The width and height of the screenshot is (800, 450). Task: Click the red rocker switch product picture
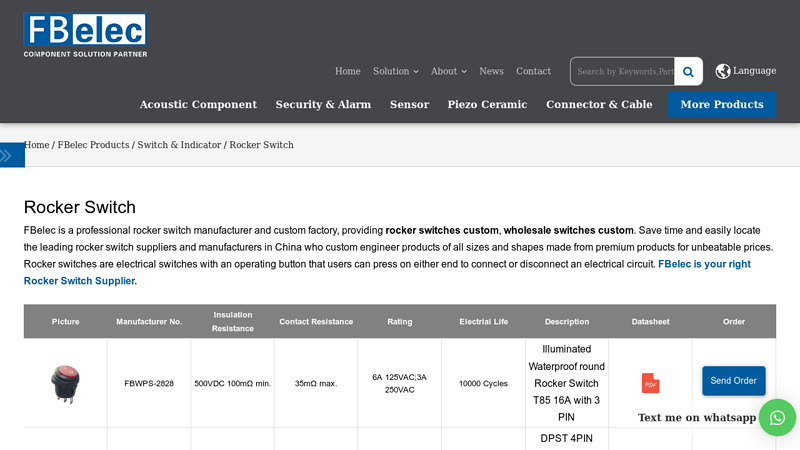[65, 384]
